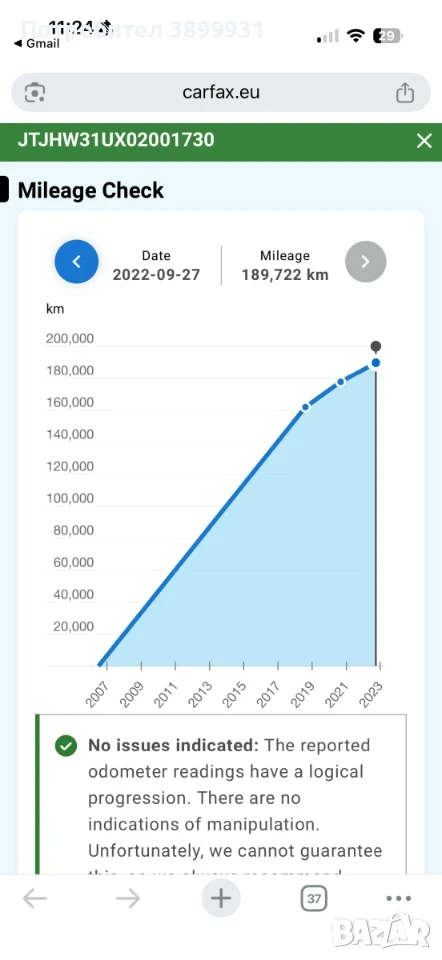Tap the dark grey marker above chart line

(x=376, y=347)
